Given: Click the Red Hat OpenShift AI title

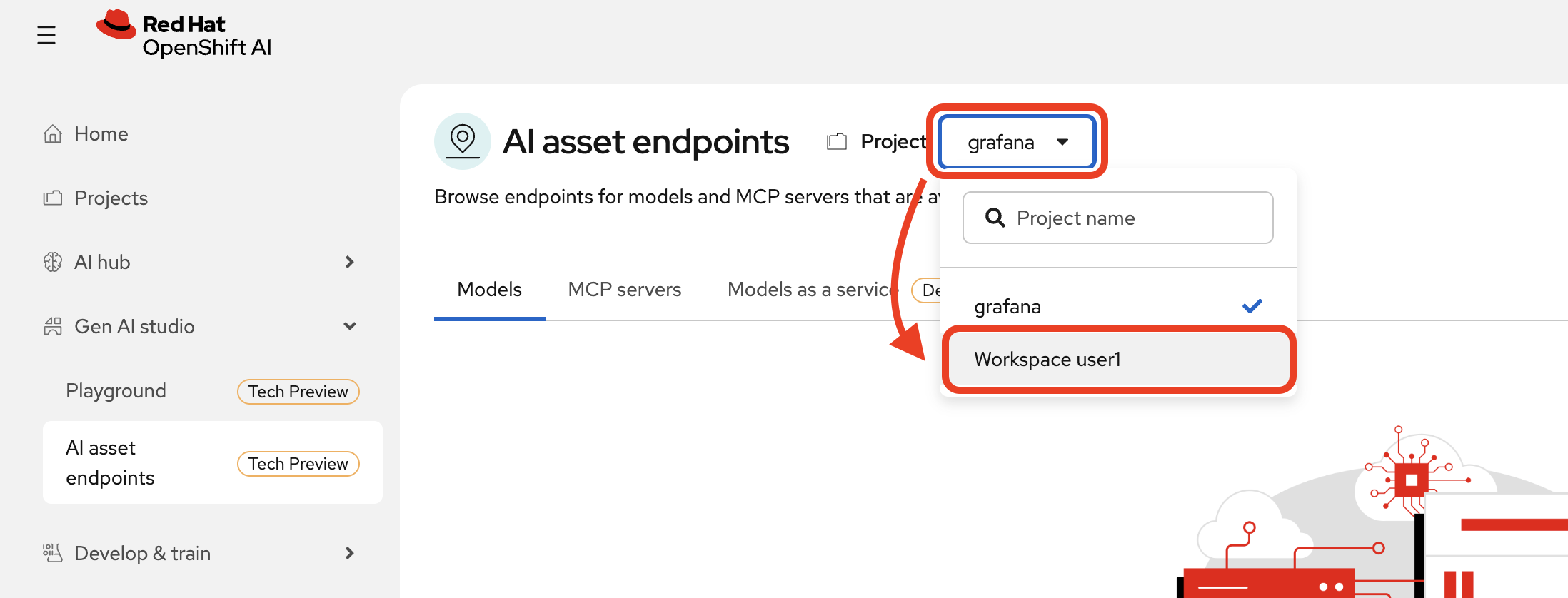Looking at the screenshot, I should [x=207, y=36].
